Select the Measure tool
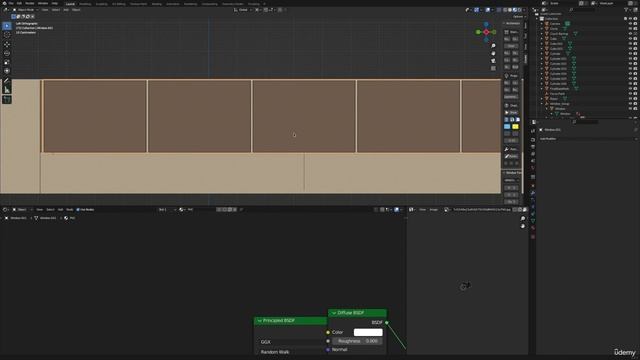Image resolution: width=640 pixels, height=360 pixels. point(7,90)
